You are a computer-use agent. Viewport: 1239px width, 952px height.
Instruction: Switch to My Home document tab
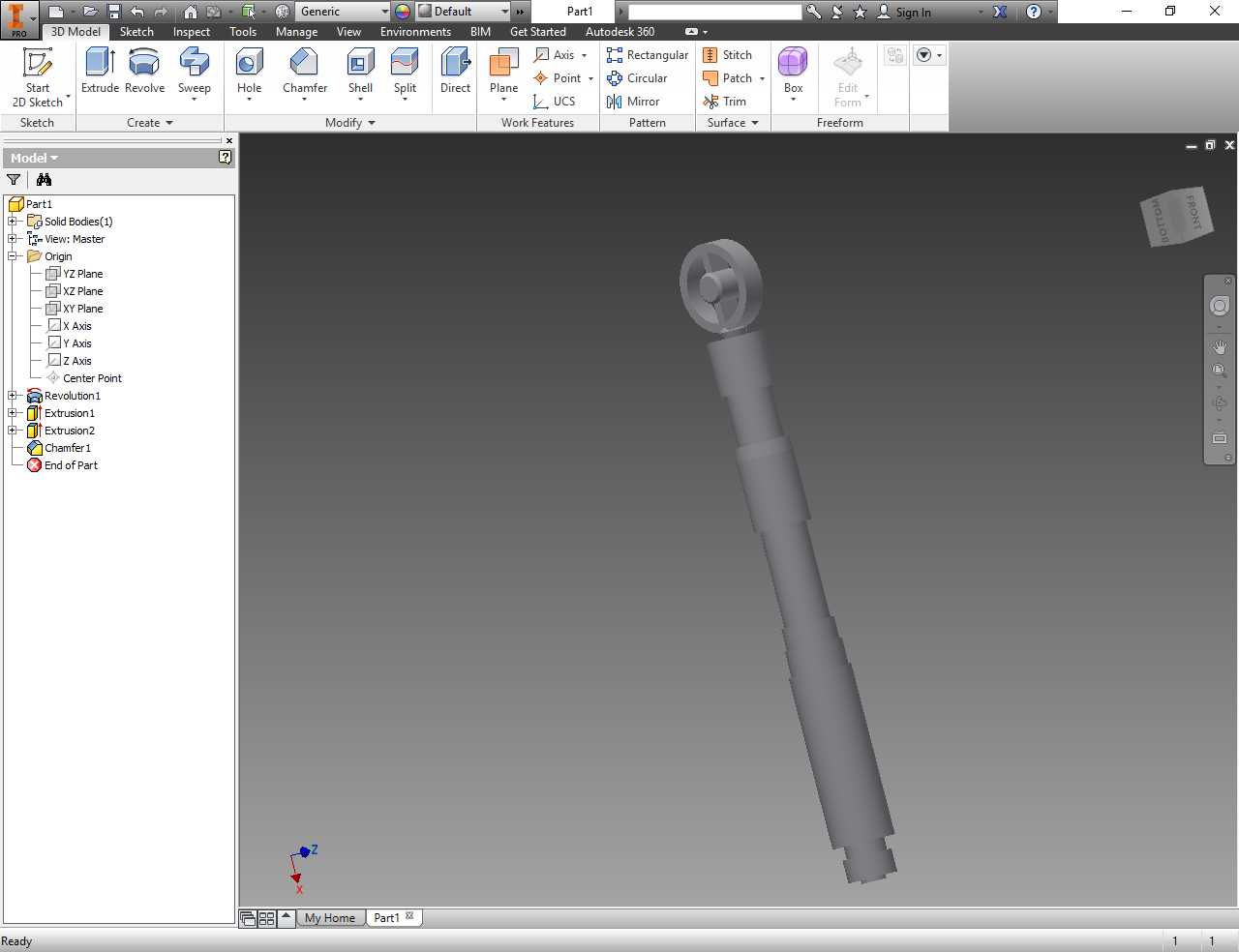coord(330,918)
